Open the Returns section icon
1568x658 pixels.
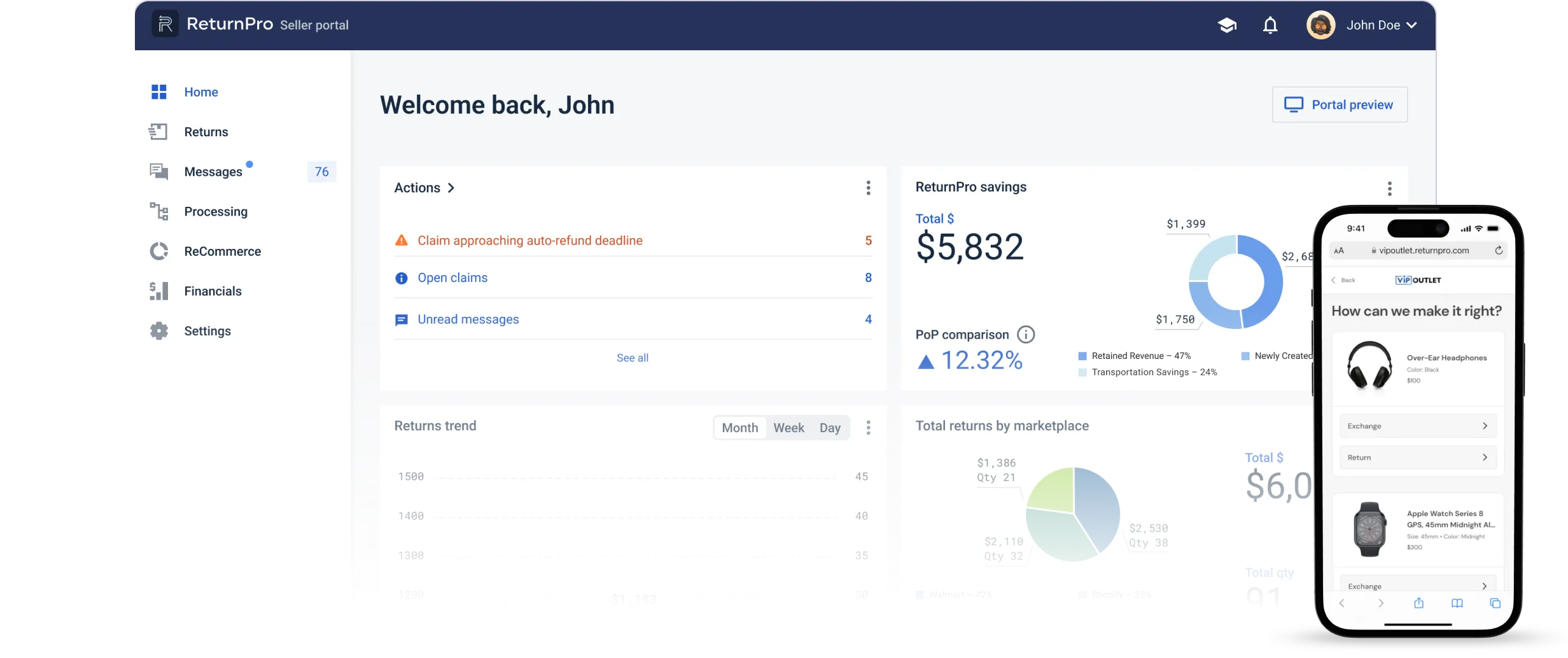pos(158,132)
